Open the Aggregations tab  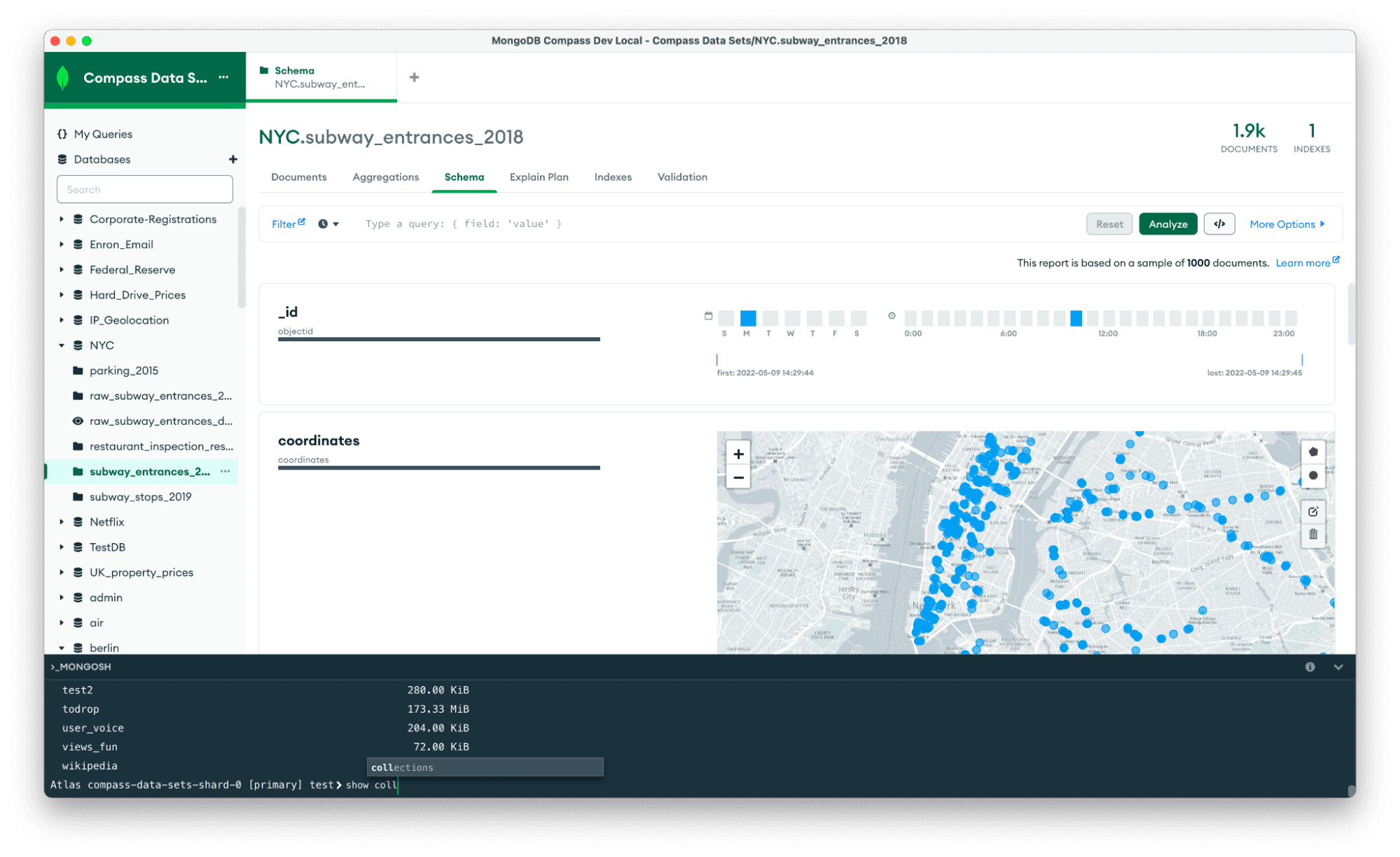[385, 177]
